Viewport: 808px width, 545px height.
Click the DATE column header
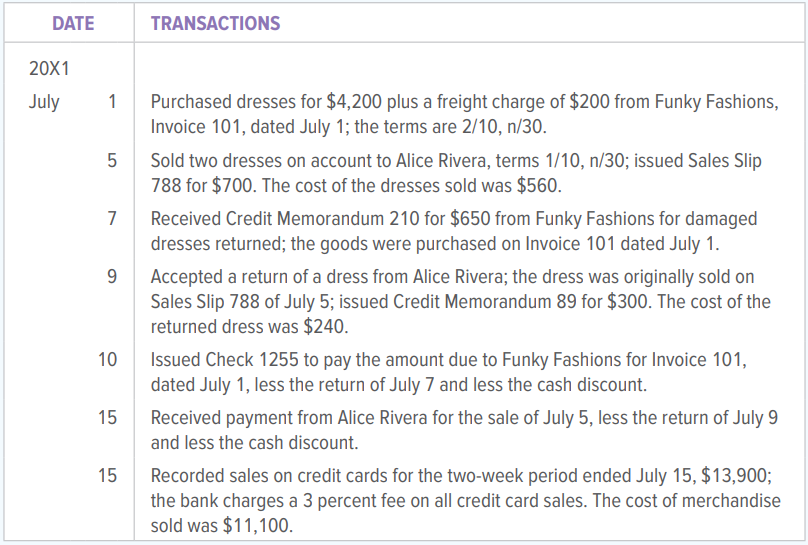click(73, 23)
